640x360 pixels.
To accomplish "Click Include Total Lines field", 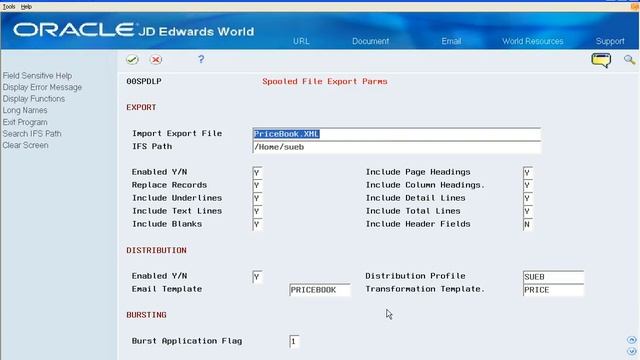I will 527,211.
